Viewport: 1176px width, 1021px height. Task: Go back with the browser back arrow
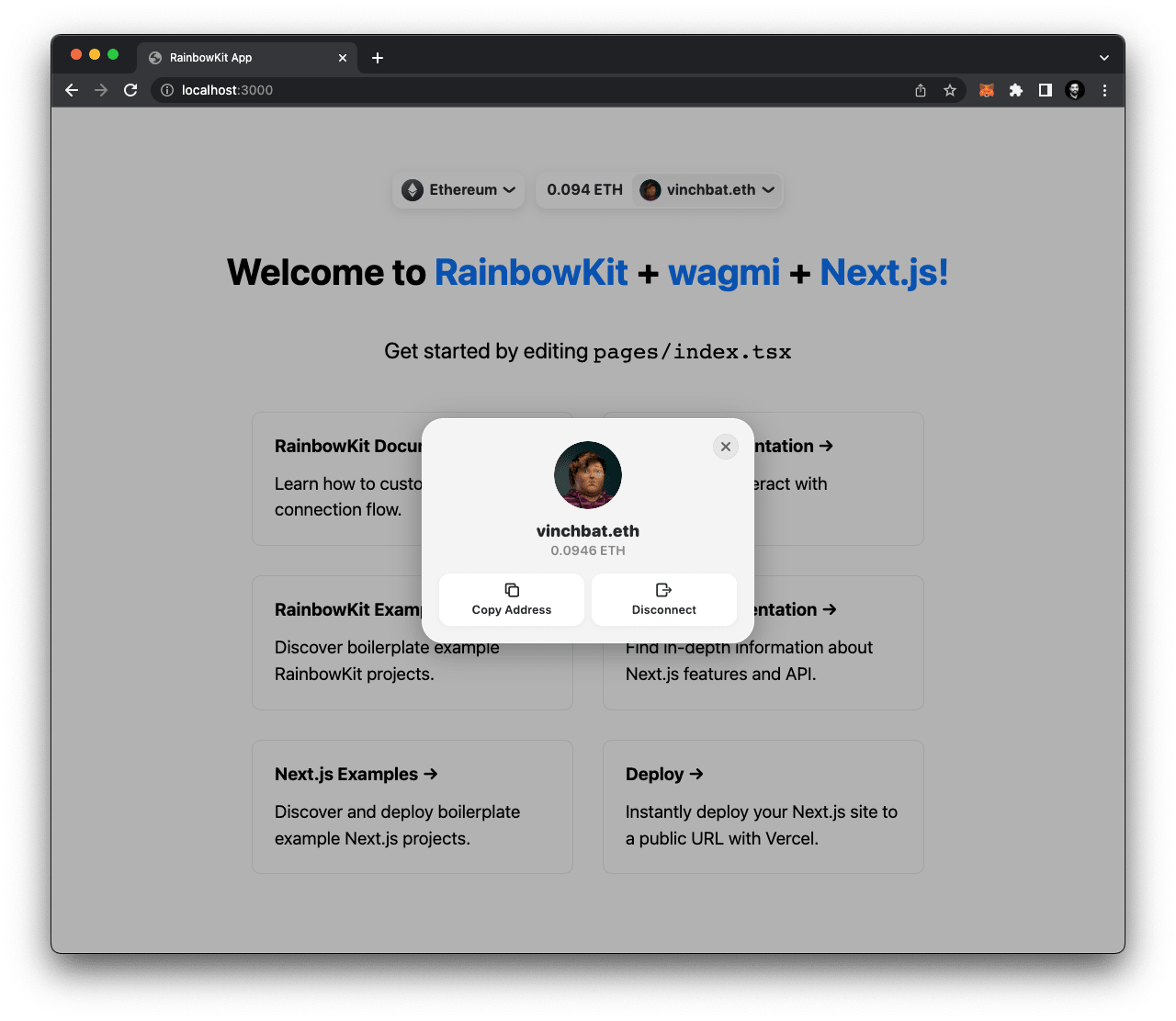click(72, 90)
